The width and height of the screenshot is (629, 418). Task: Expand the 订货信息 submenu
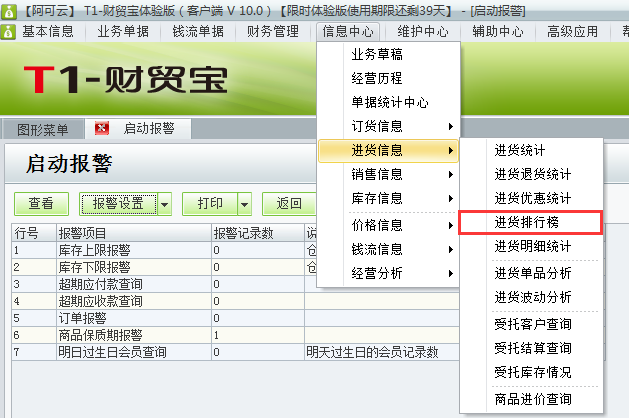pos(388,126)
